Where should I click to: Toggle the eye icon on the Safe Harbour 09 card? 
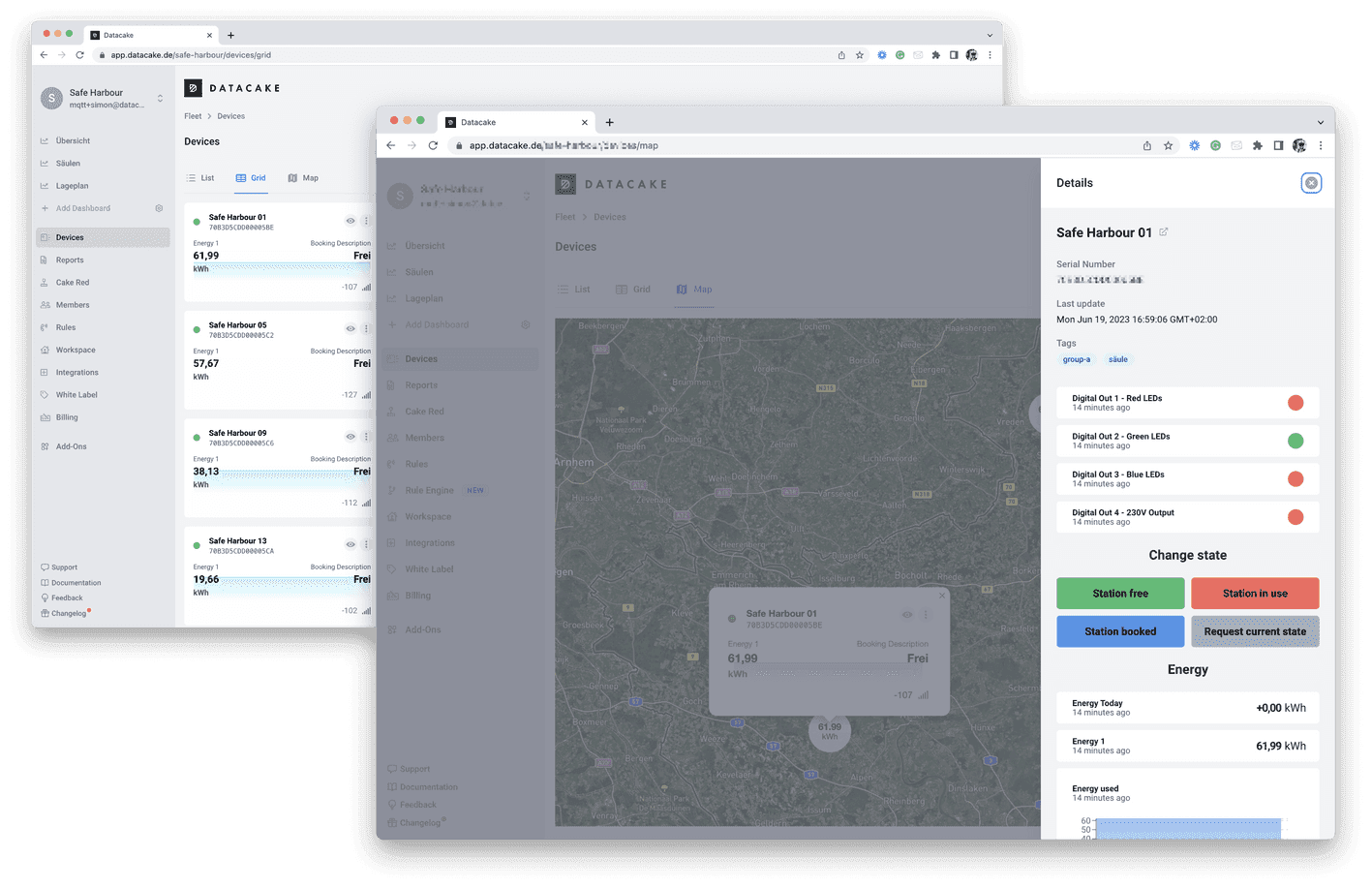point(351,437)
